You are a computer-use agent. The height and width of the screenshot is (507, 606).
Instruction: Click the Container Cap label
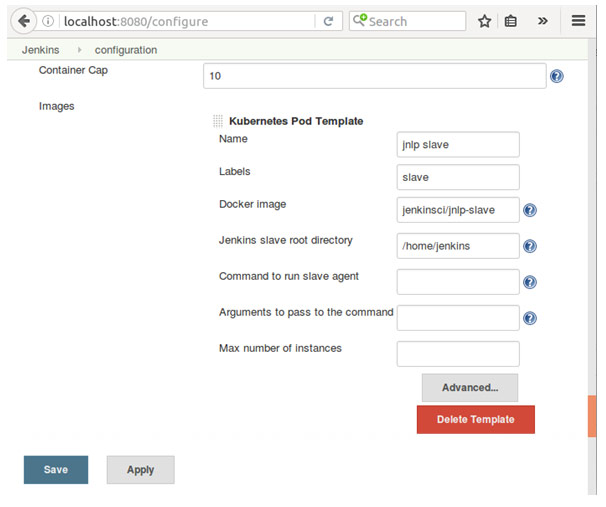73,70
